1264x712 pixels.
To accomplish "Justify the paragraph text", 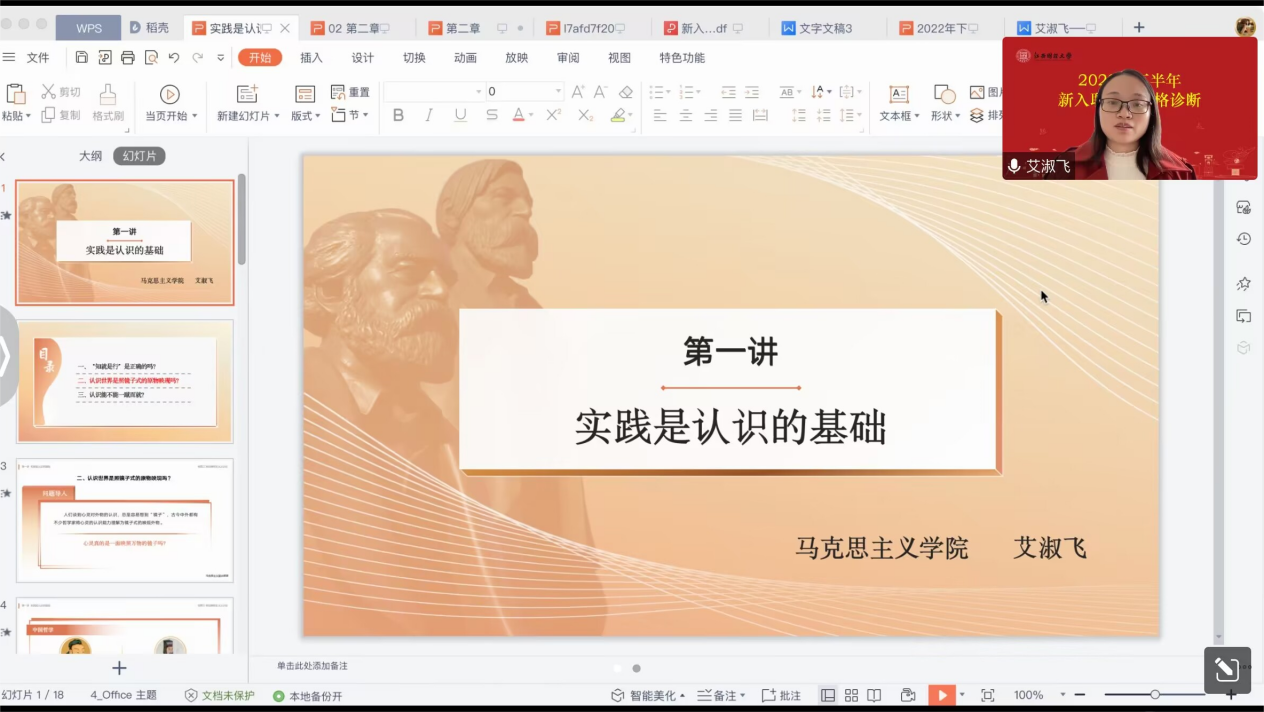I will click(x=735, y=115).
